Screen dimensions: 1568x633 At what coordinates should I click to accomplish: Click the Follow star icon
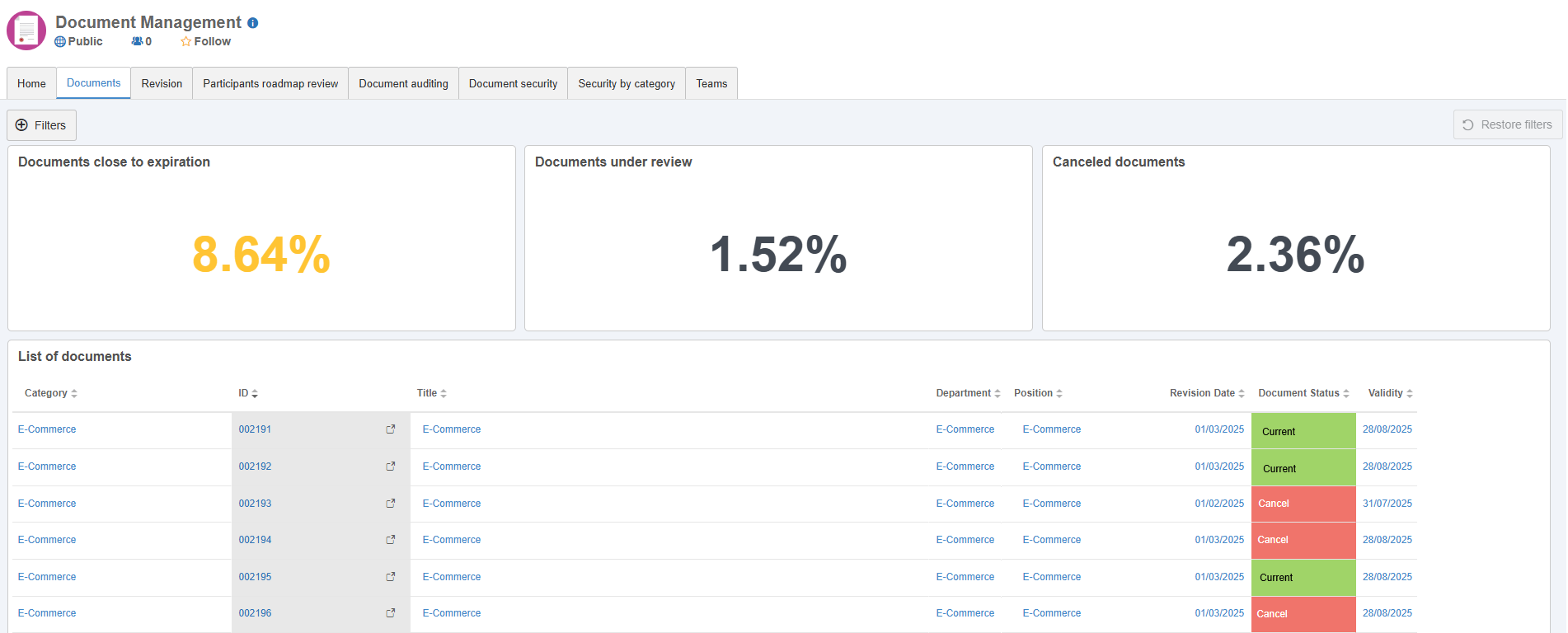(x=186, y=41)
